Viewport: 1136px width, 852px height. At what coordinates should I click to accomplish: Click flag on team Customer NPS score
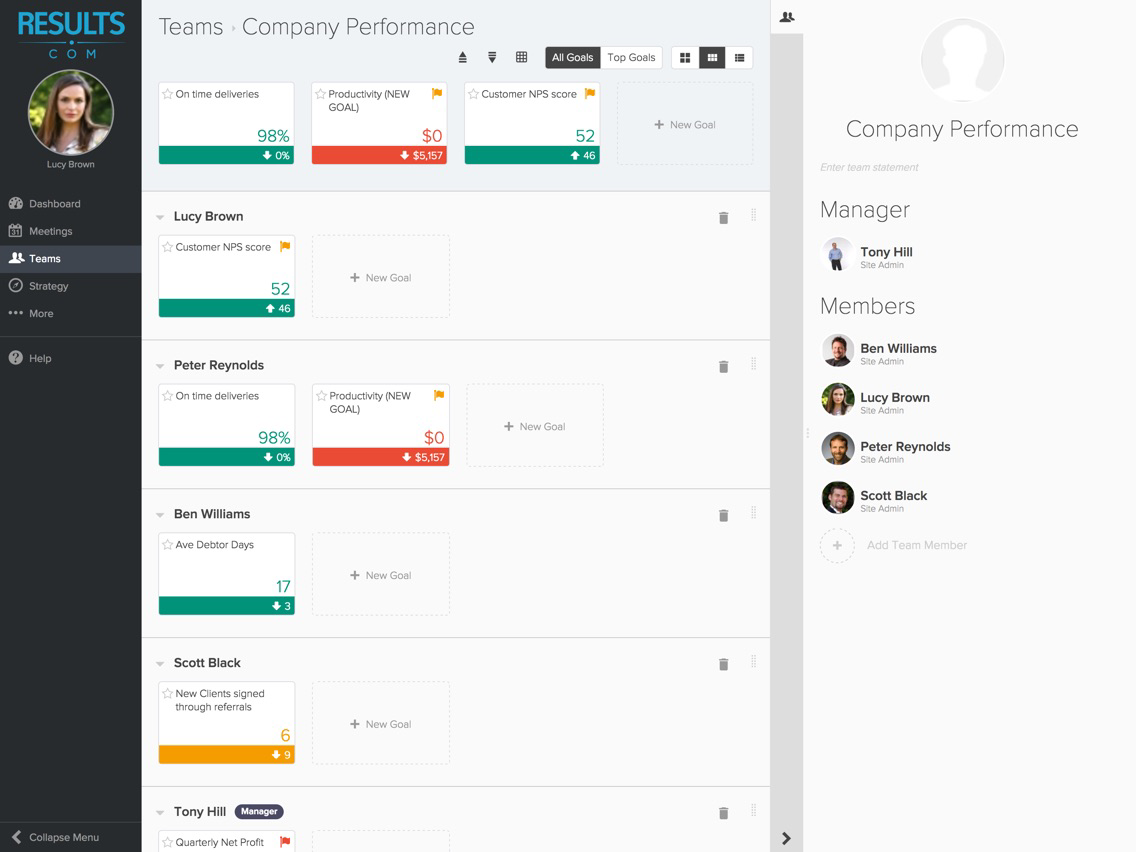point(590,93)
